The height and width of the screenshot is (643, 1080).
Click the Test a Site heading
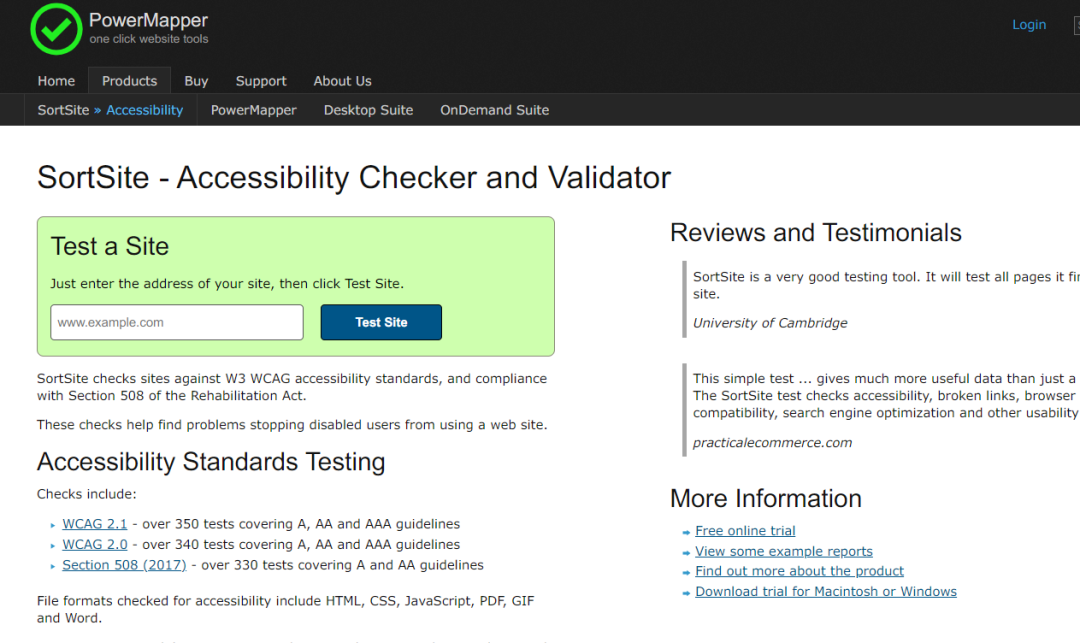pos(110,246)
